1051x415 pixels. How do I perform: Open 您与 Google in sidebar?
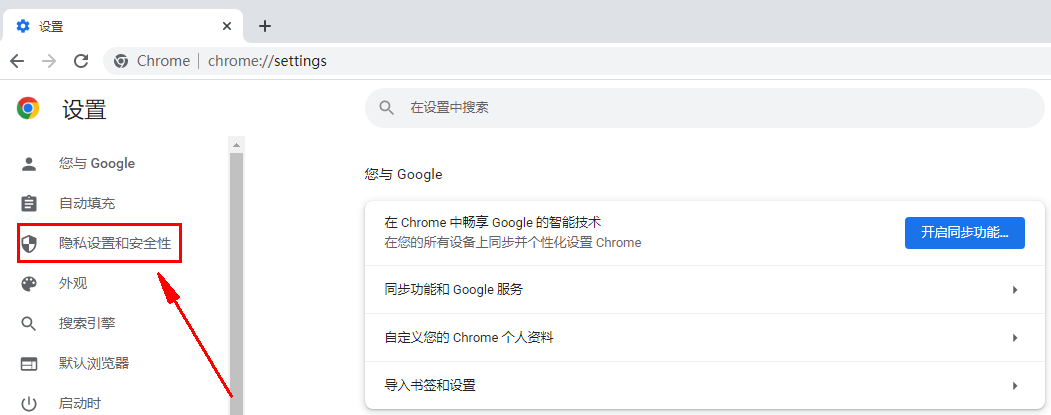97,164
